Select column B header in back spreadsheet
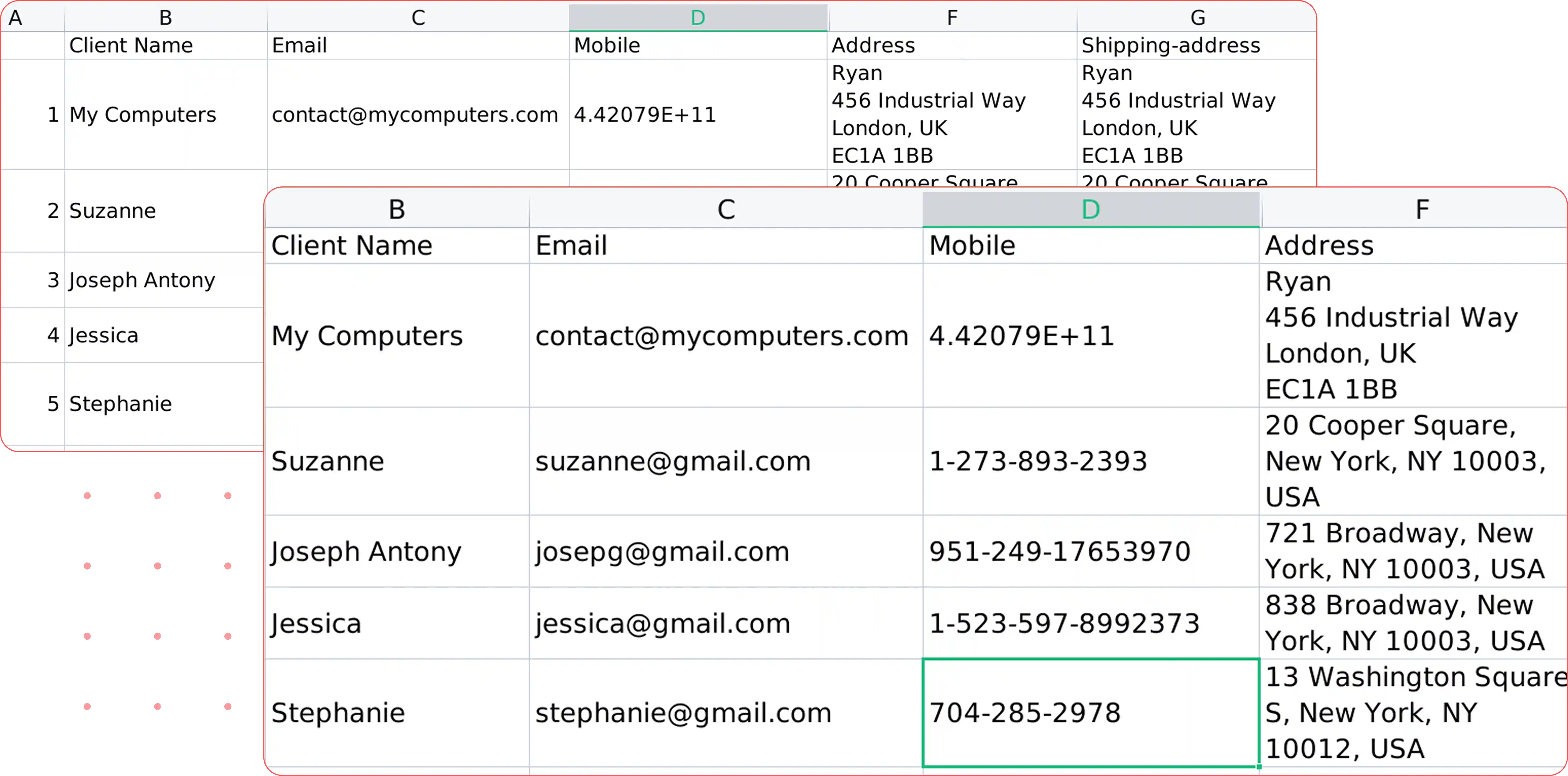This screenshot has height=776, width=1568. [x=166, y=18]
